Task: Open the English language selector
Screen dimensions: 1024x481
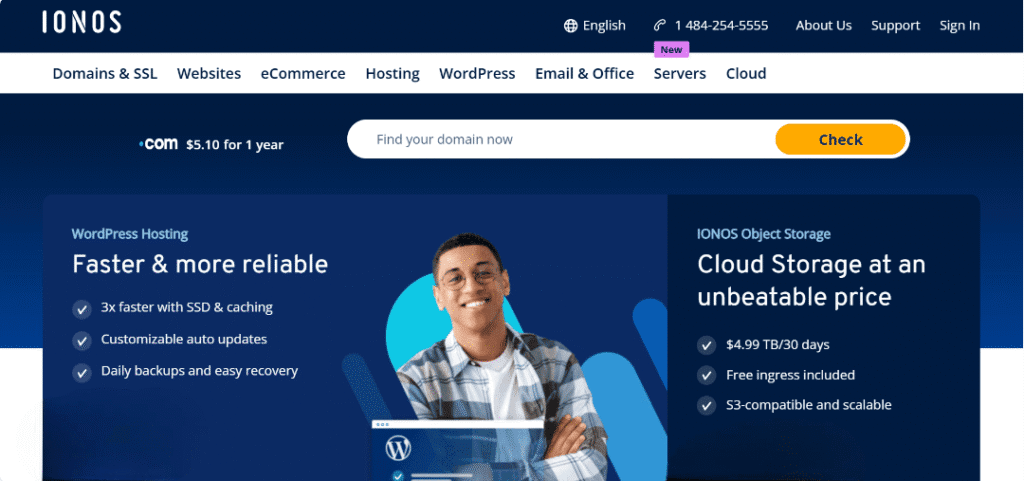Action: (595, 25)
